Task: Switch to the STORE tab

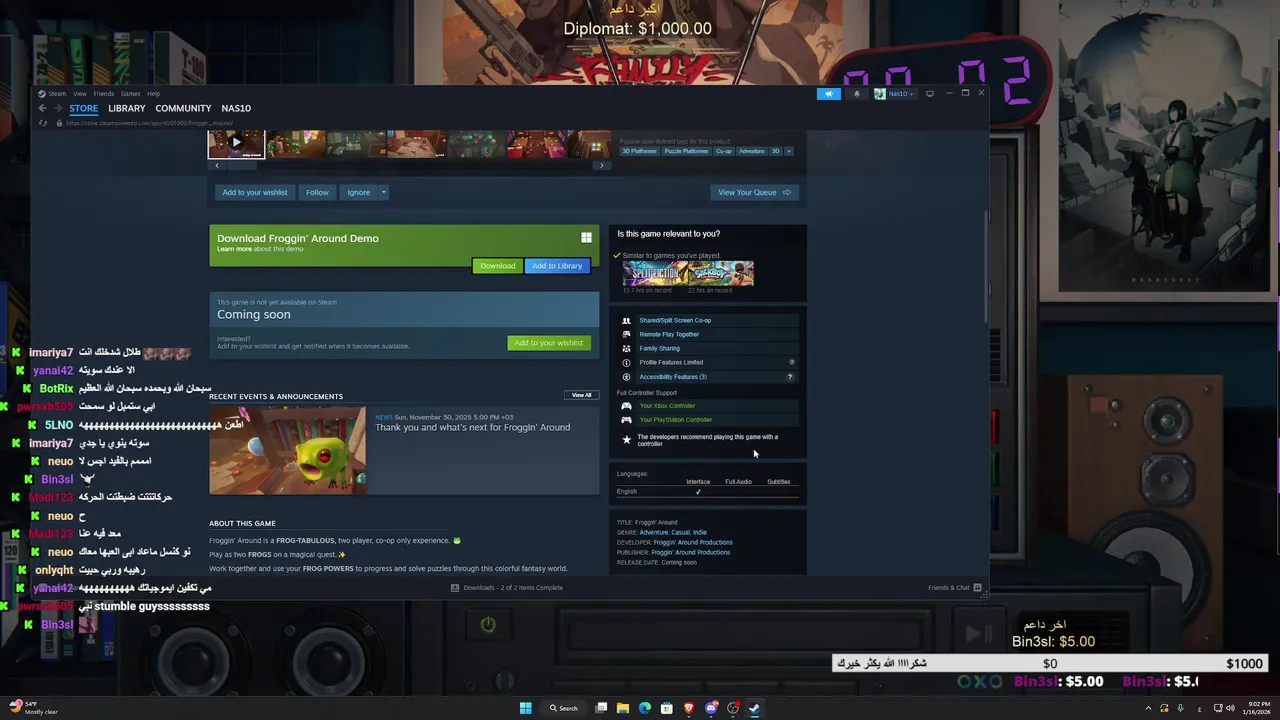Action: [84, 108]
